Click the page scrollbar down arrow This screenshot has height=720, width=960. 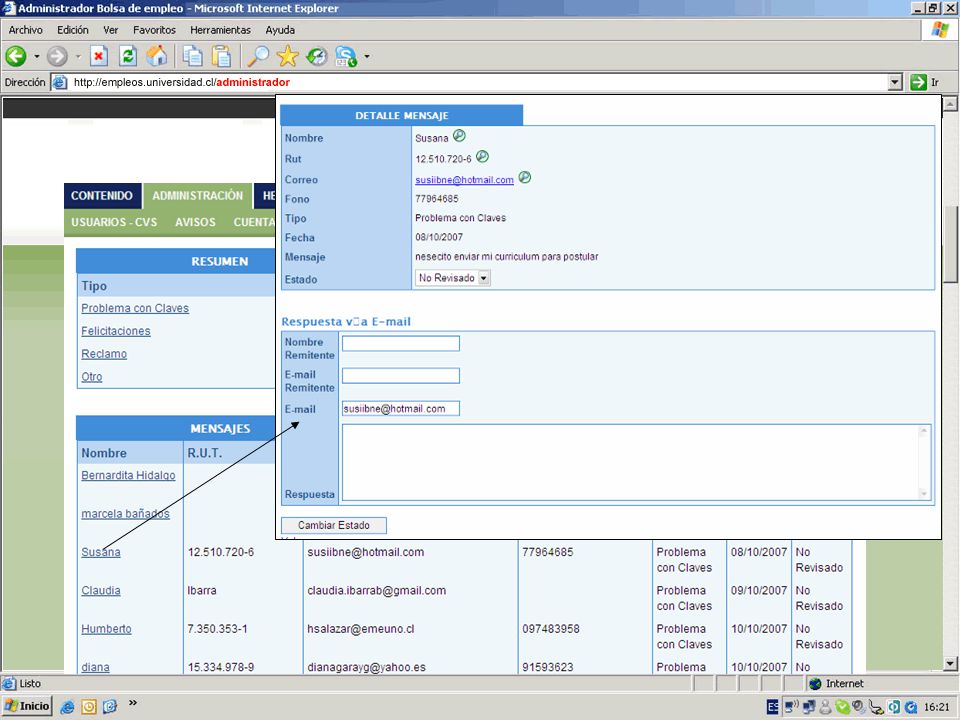950,664
